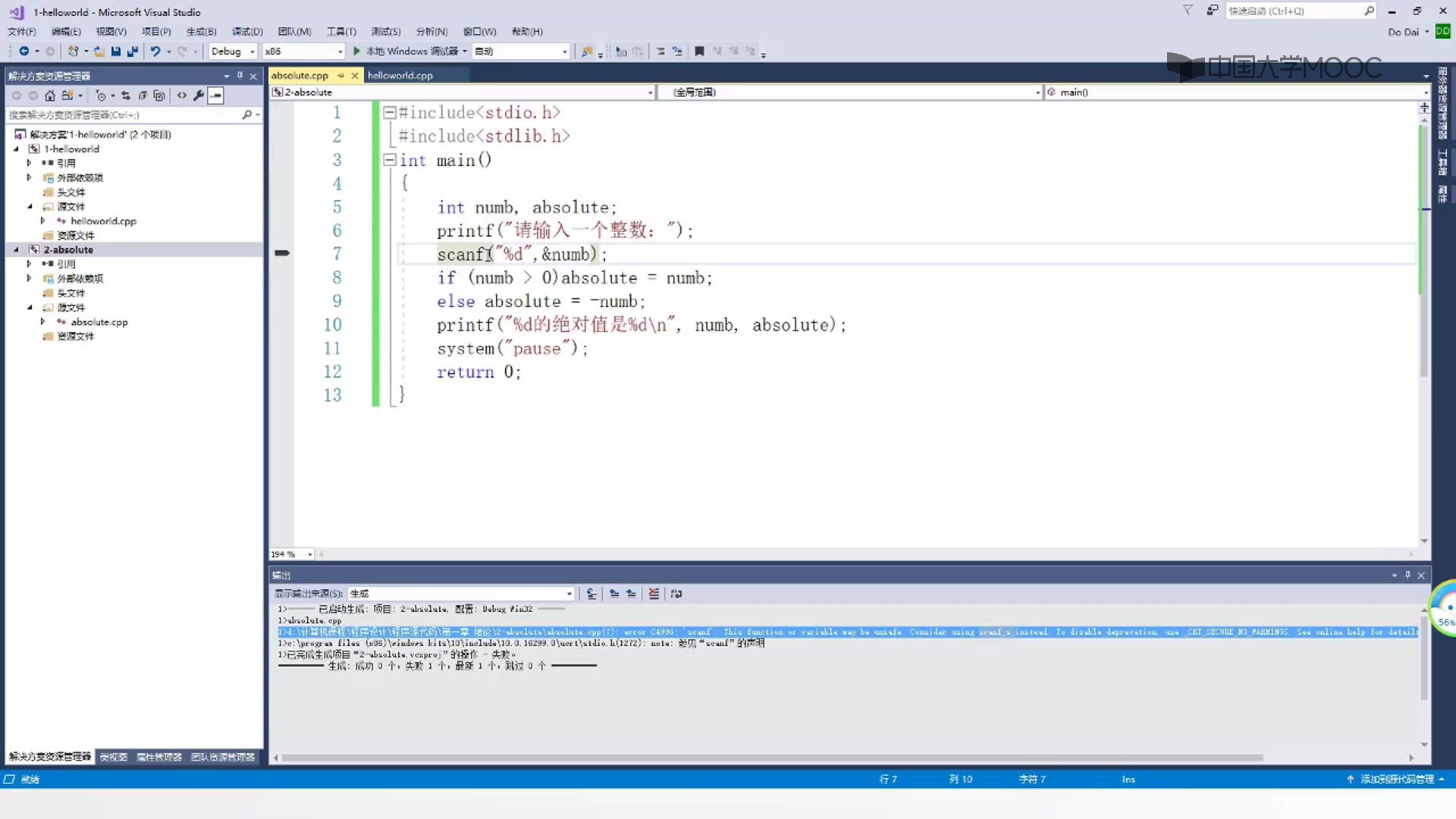Image resolution: width=1456 pixels, height=819 pixels.
Task: Open the debugger target dropdown arrow
Action: (465, 51)
